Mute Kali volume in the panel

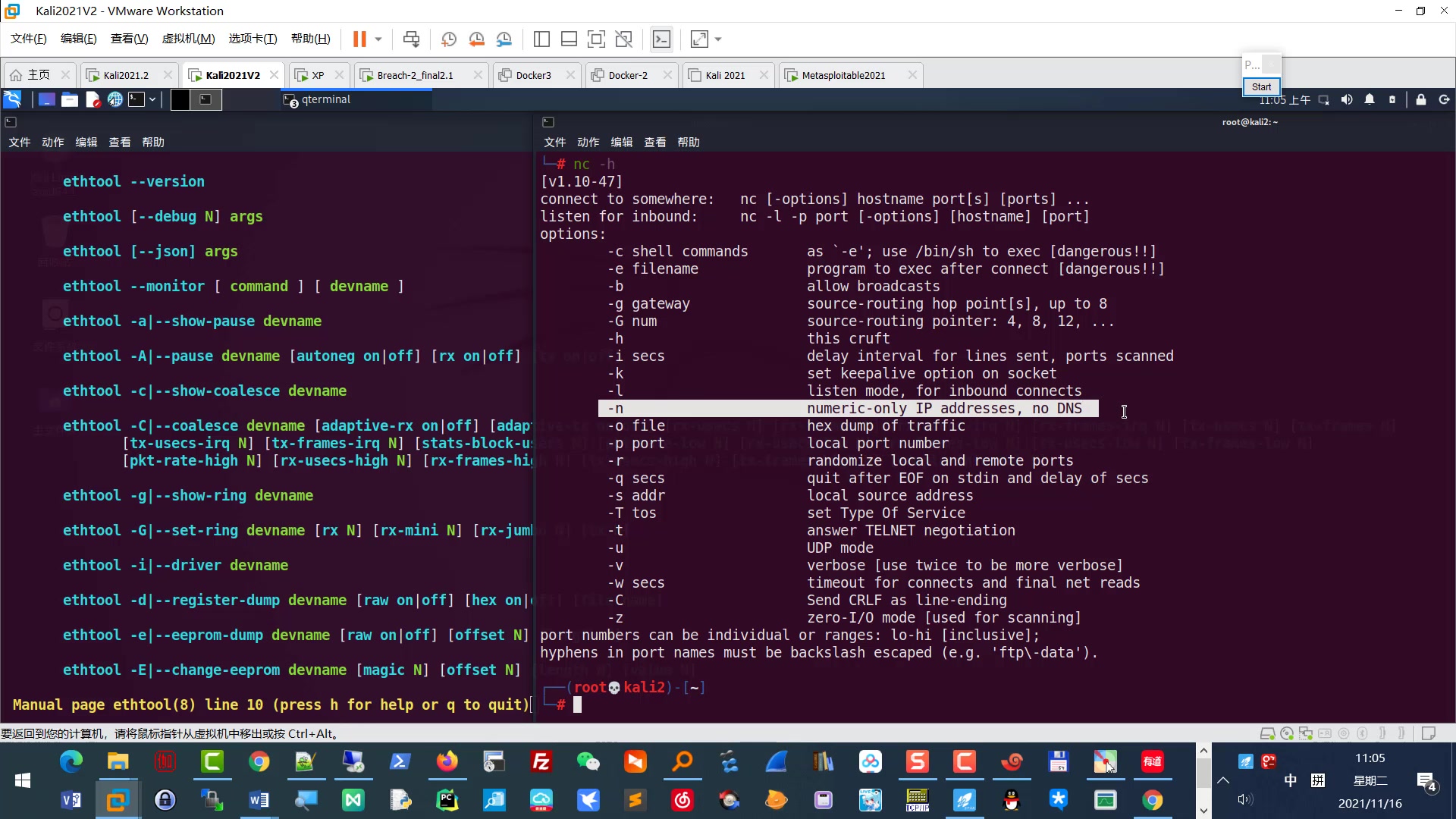[x=1346, y=99]
